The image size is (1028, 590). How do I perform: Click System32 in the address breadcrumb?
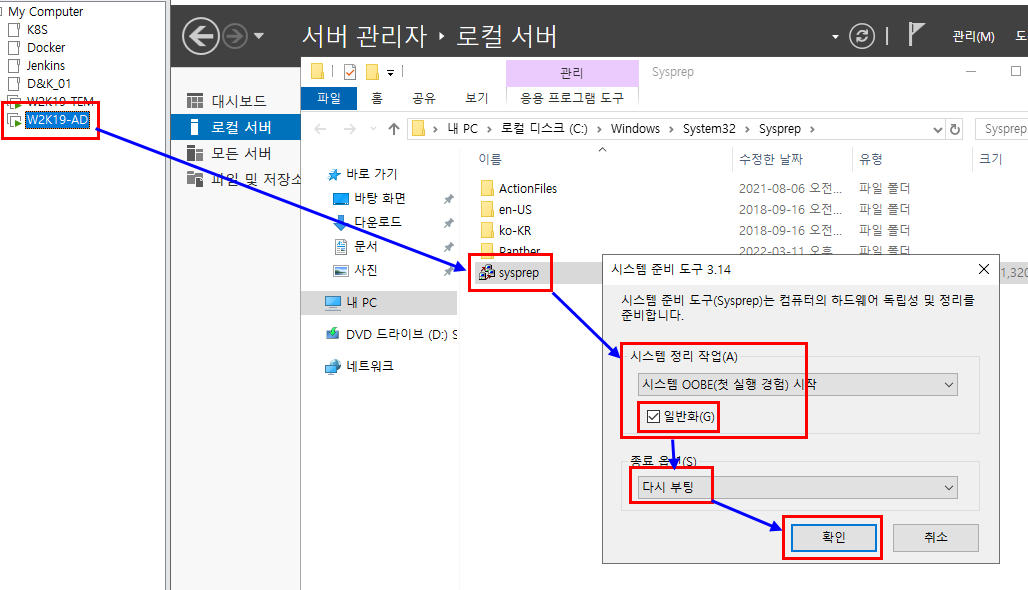pos(709,129)
